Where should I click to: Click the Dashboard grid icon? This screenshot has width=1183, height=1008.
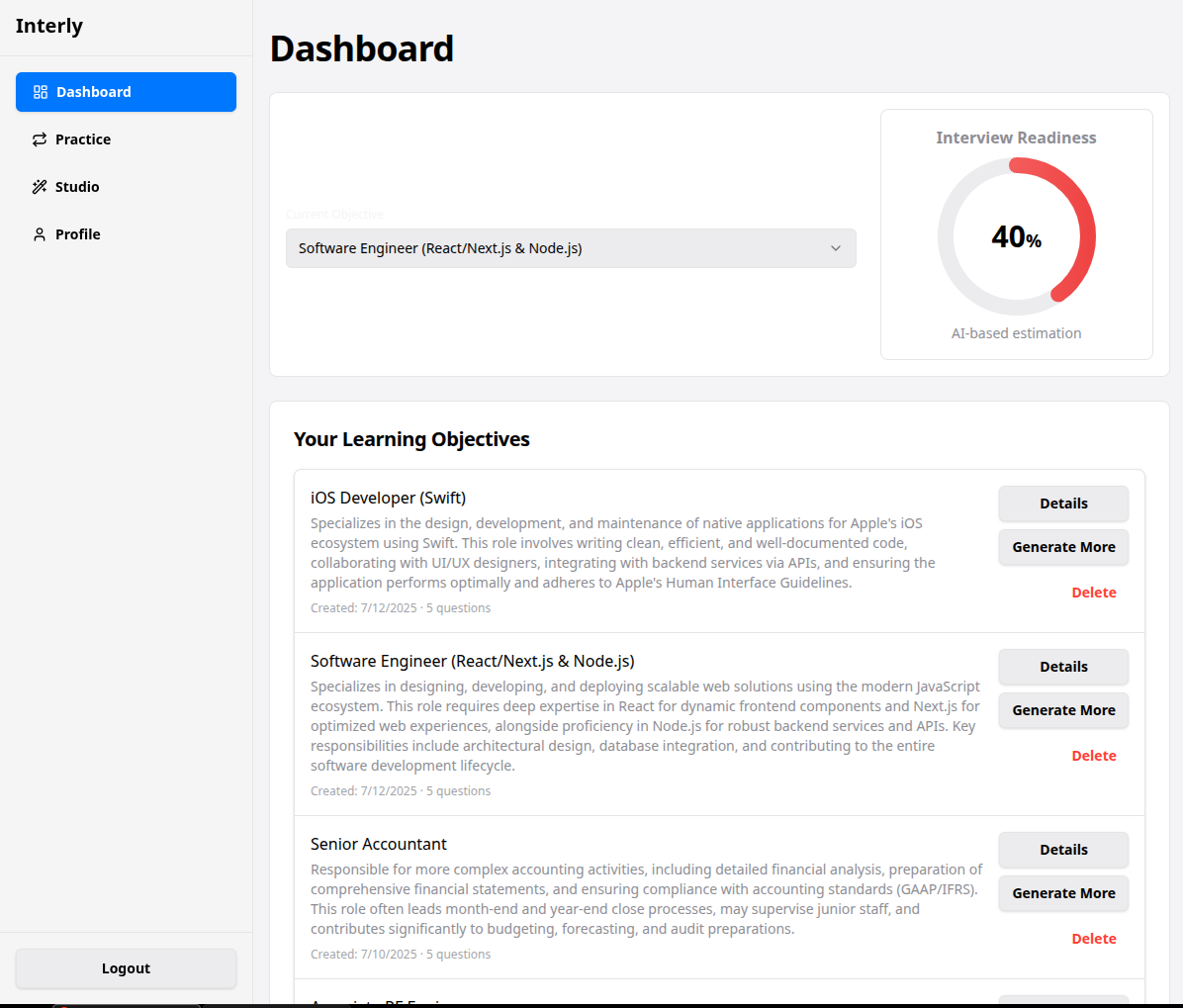coord(39,91)
